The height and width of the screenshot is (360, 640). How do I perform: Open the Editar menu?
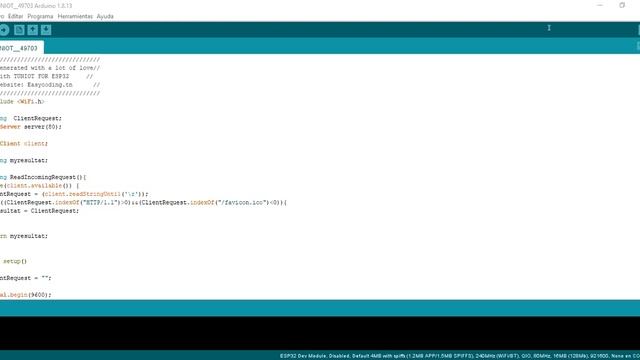16,16
